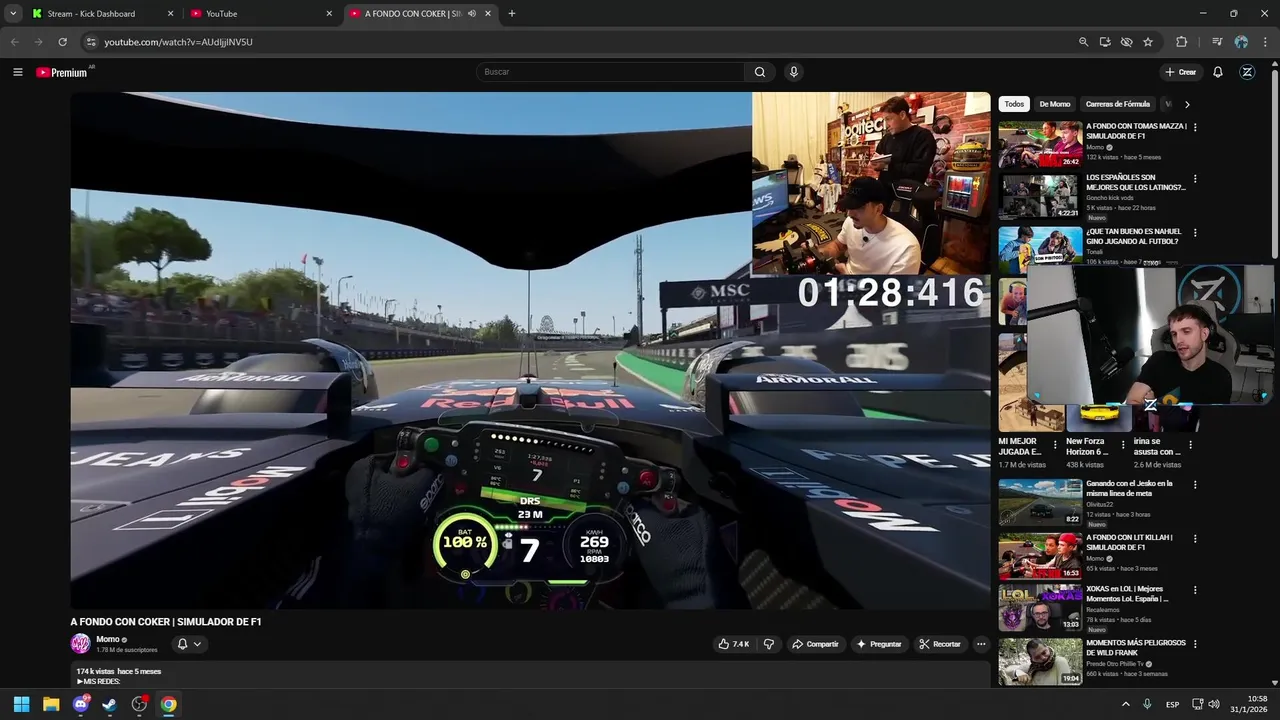Mute the playing tab via speaker icon
Image resolution: width=1280 pixels, height=720 pixels.
pos(471,14)
